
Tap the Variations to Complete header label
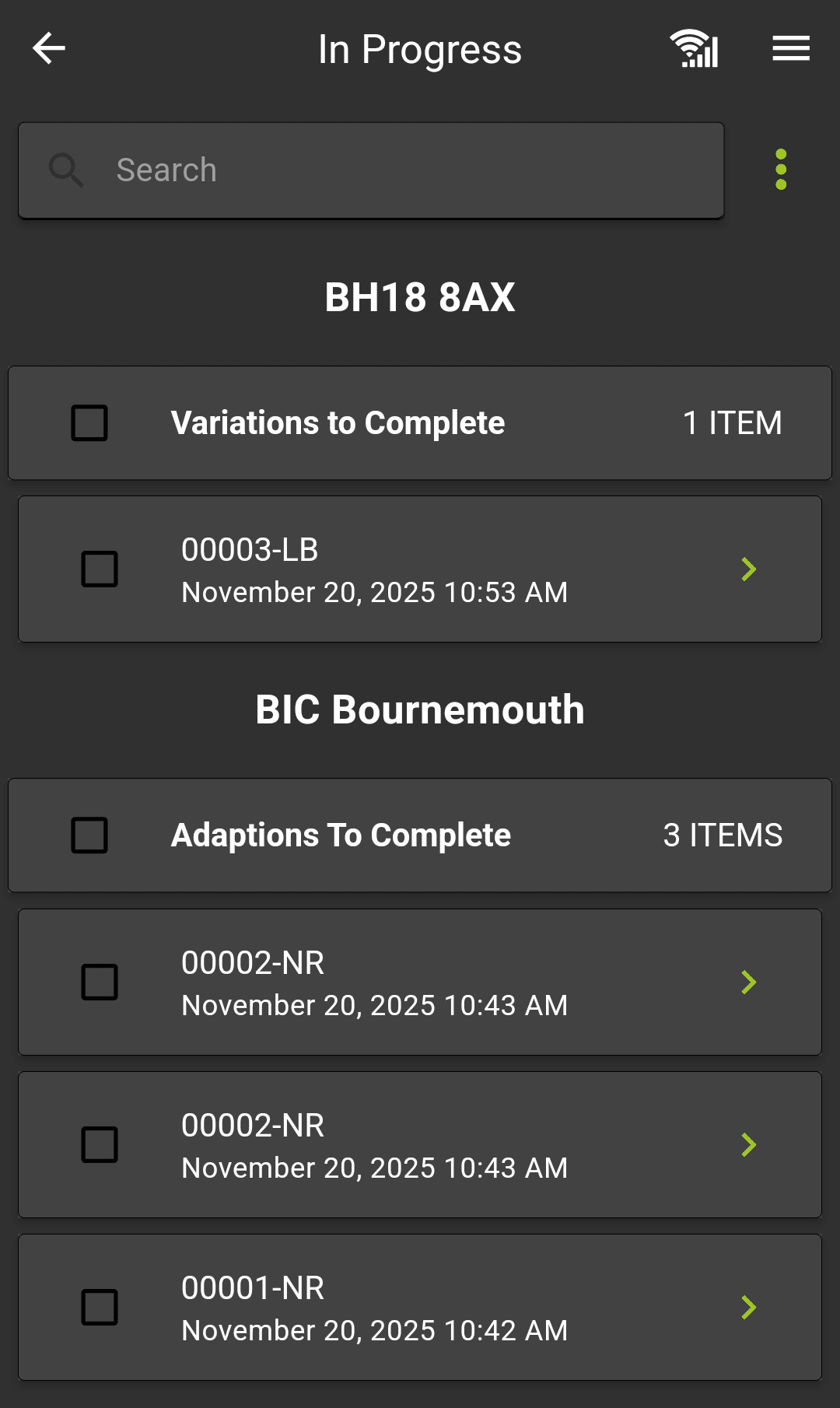(338, 423)
